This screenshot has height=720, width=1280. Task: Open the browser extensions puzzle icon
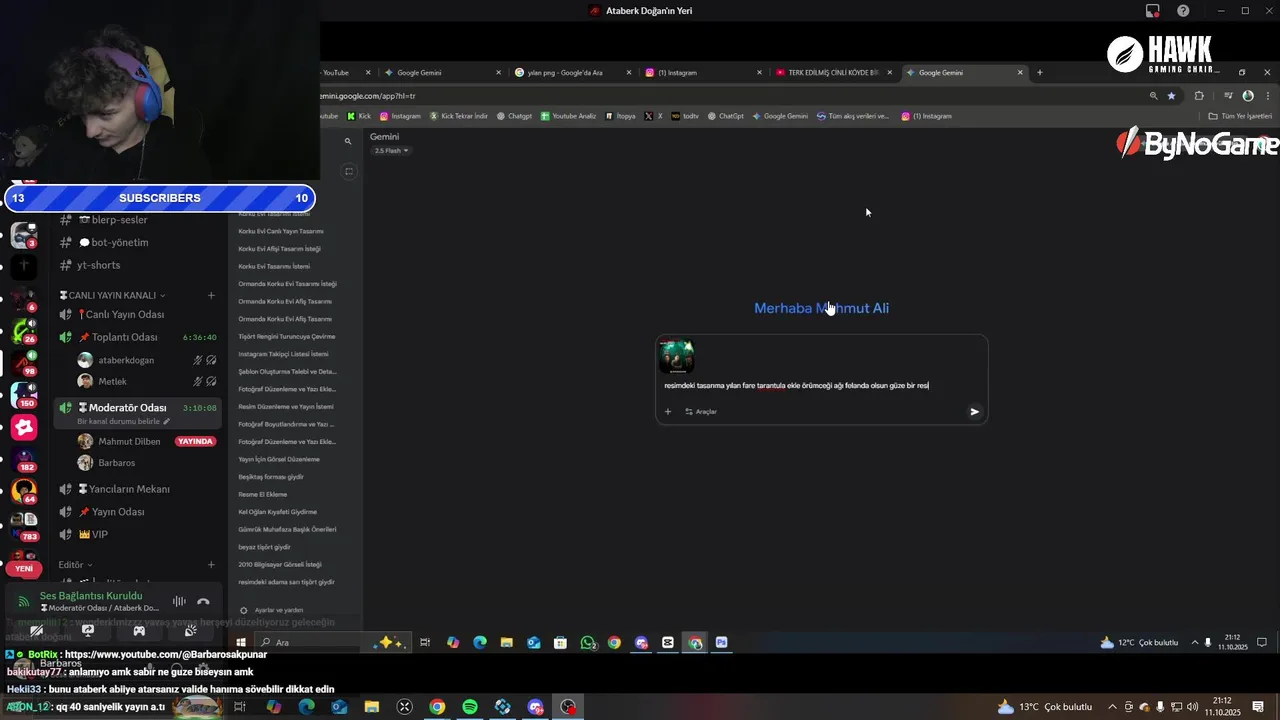pos(1199,96)
